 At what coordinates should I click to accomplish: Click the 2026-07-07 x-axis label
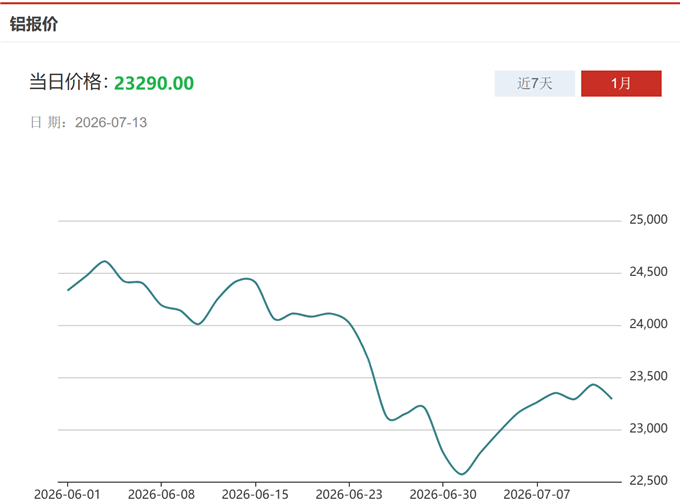coord(537,494)
